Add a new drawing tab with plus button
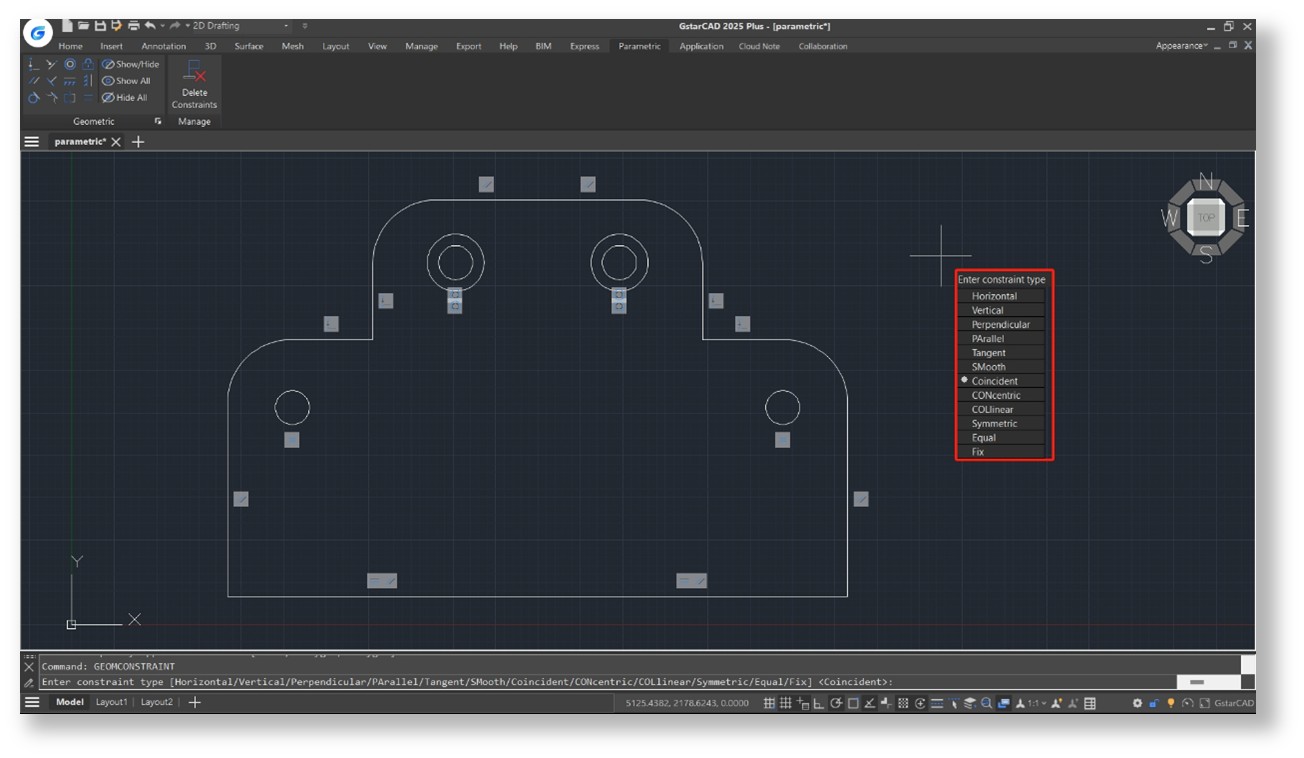This screenshot has height=758, width=1304. (x=138, y=142)
